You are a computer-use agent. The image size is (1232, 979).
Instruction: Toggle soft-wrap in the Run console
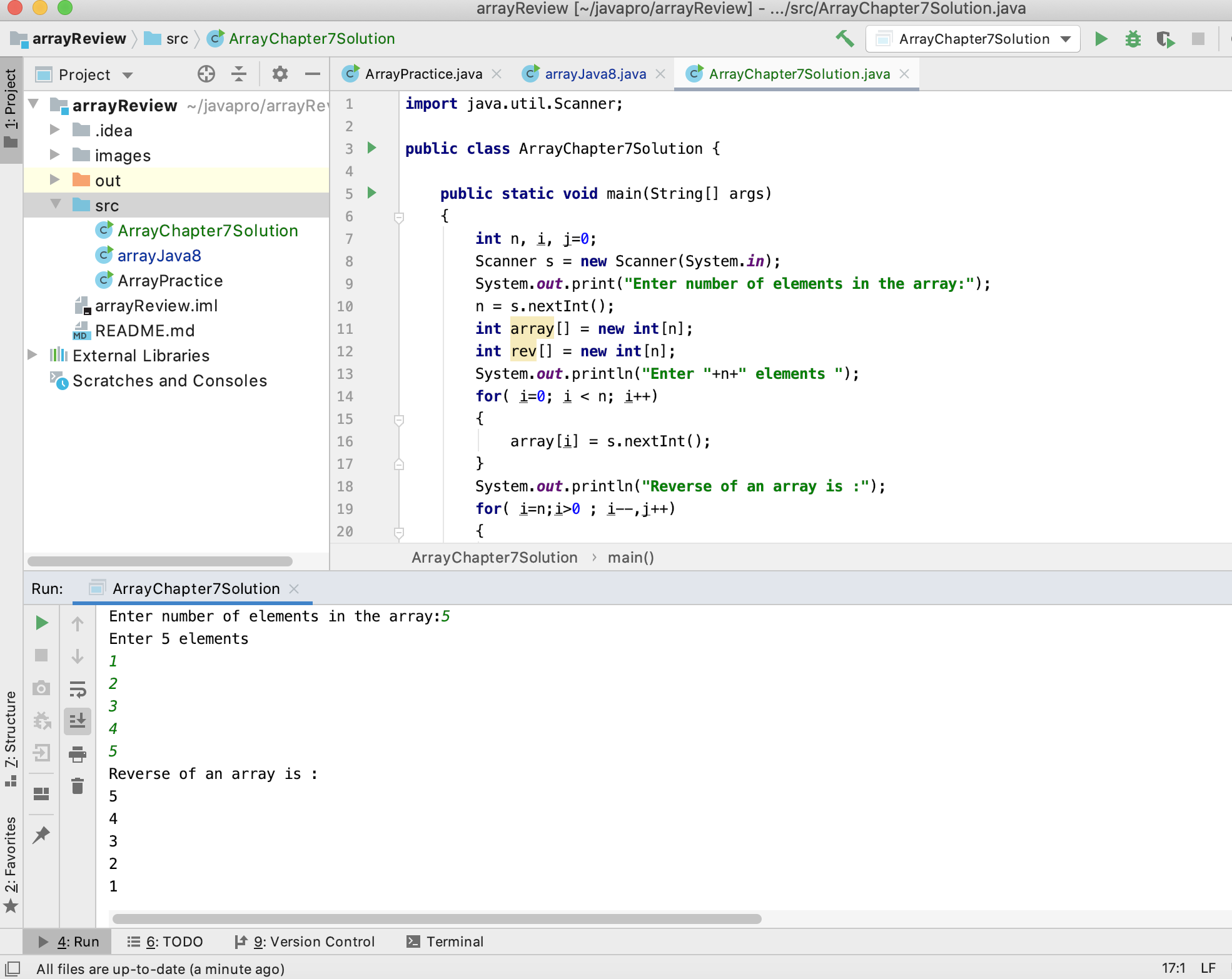click(78, 689)
